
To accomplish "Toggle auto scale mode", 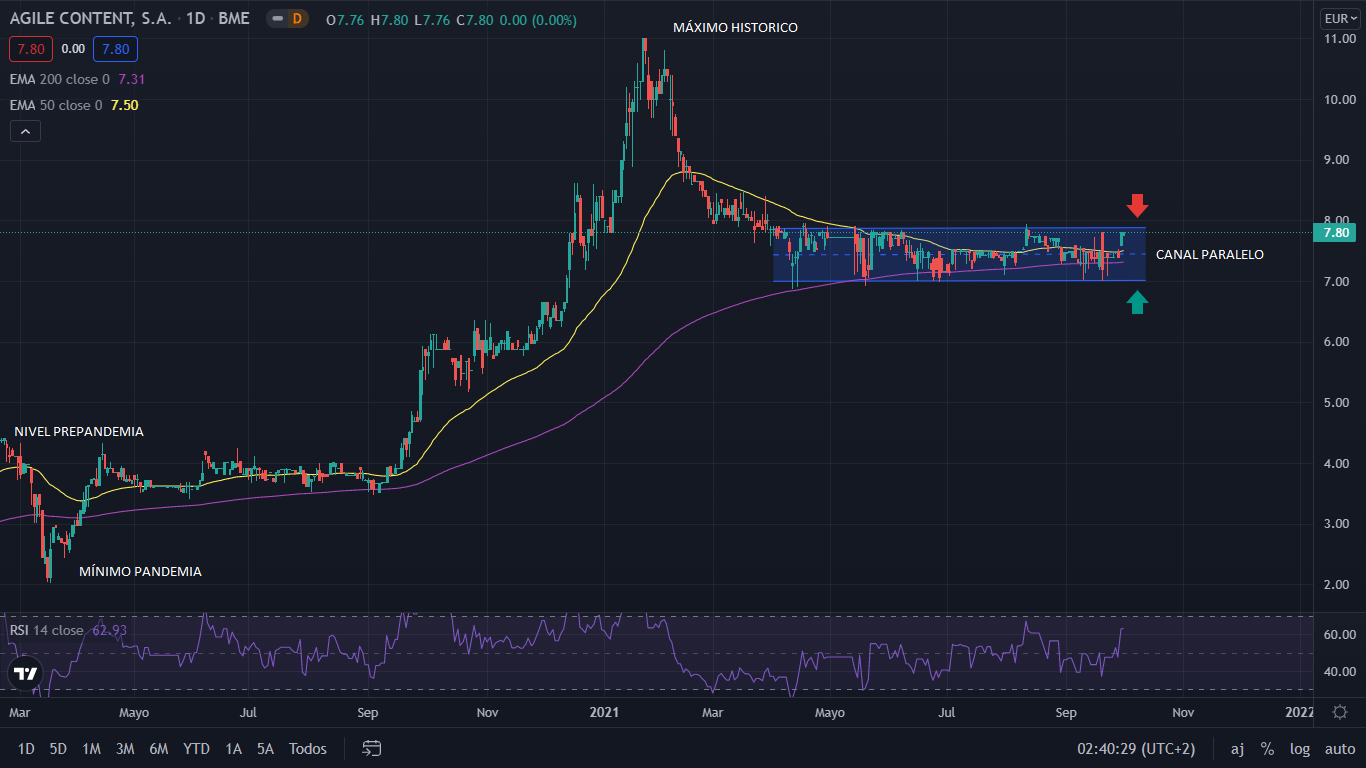I will pos(1340,748).
